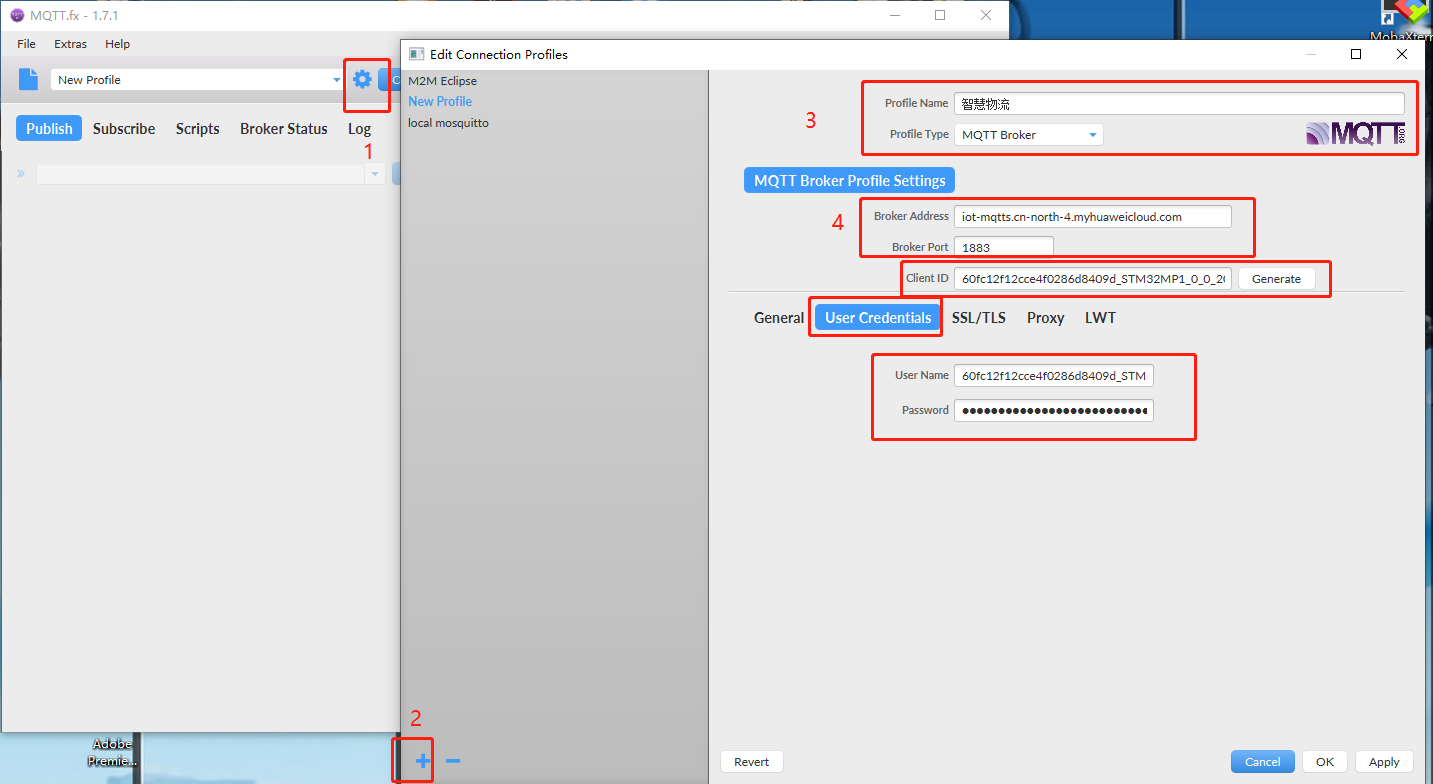Click the Revert button
This screenshot has width=1433, height=784.
(x=752, y=762)
